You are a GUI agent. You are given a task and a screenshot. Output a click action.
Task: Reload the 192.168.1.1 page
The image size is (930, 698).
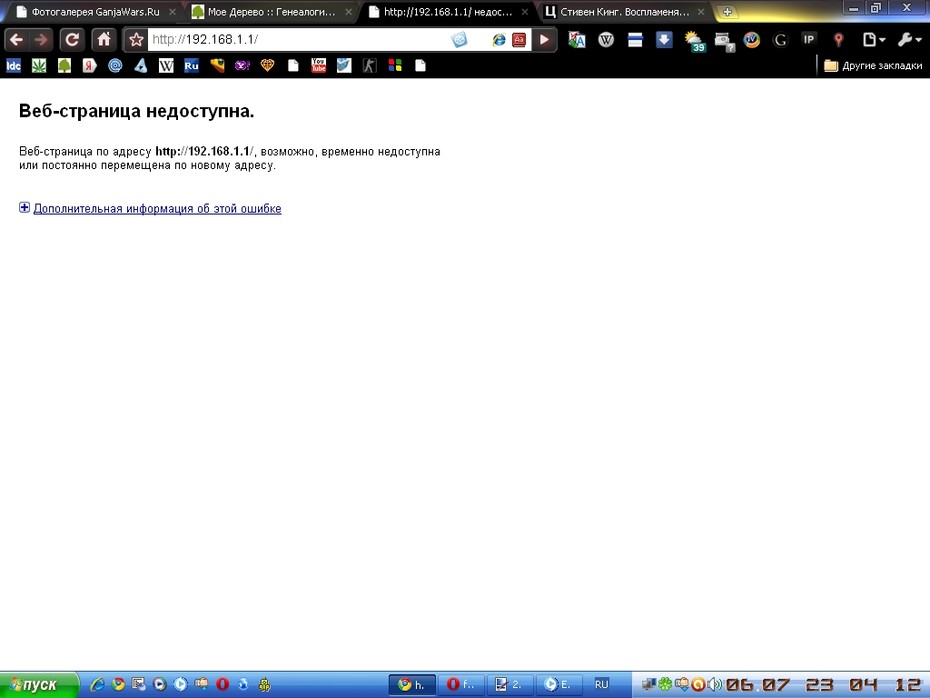click(x=72, y=40)
